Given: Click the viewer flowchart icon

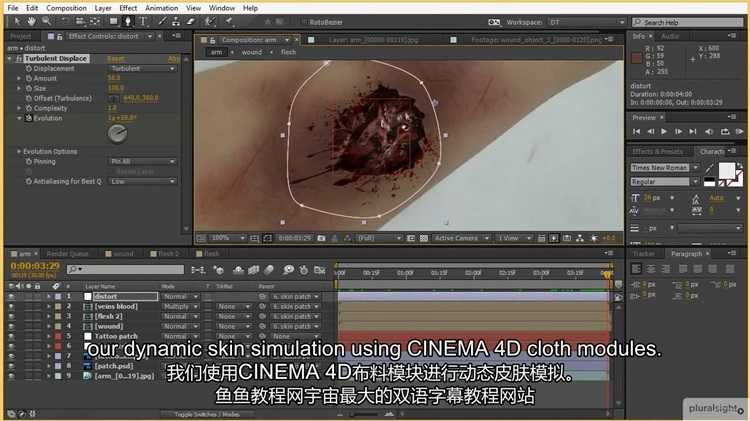Looking at the screenshot, I should pos(580,238).
